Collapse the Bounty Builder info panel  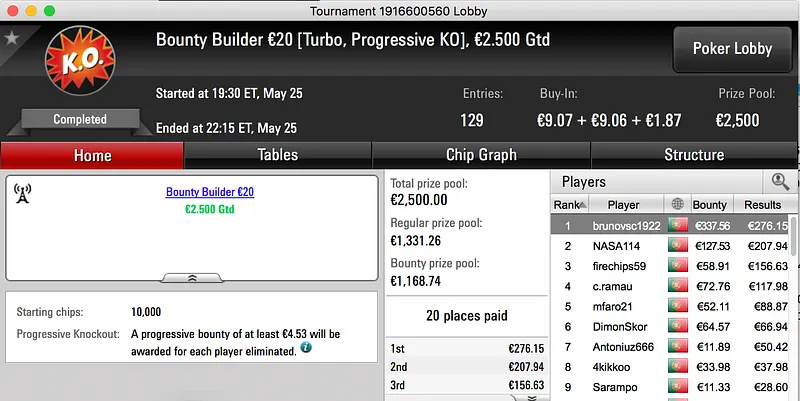point(192,278)
